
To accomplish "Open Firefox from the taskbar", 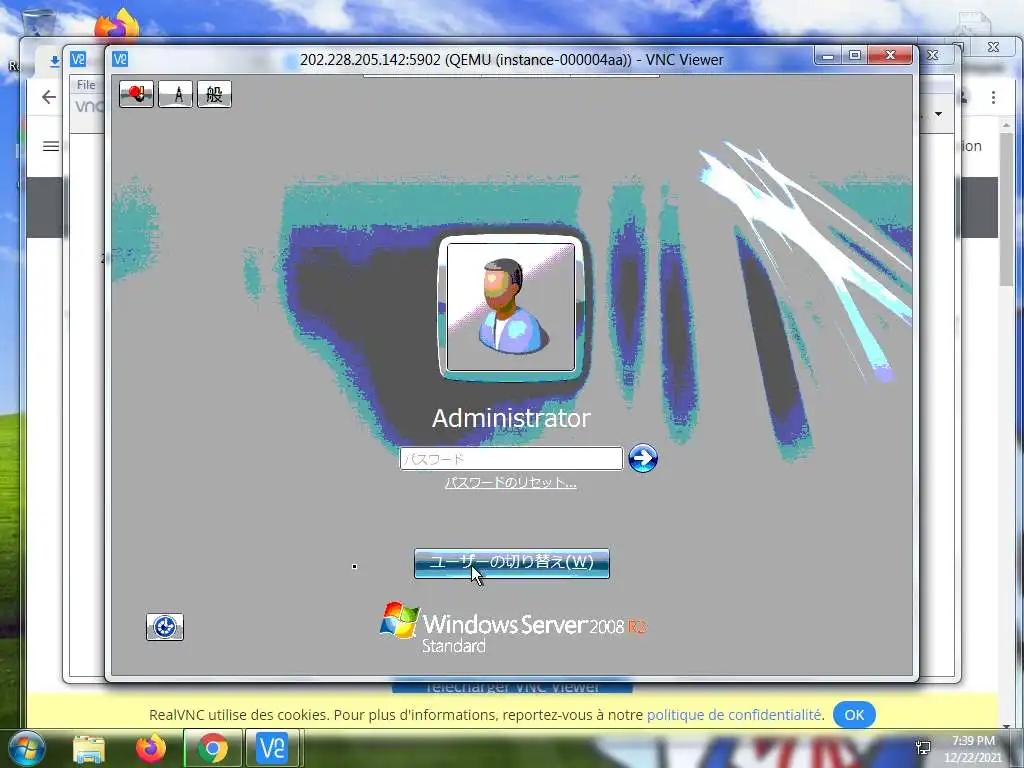I will tap(151, 749).
